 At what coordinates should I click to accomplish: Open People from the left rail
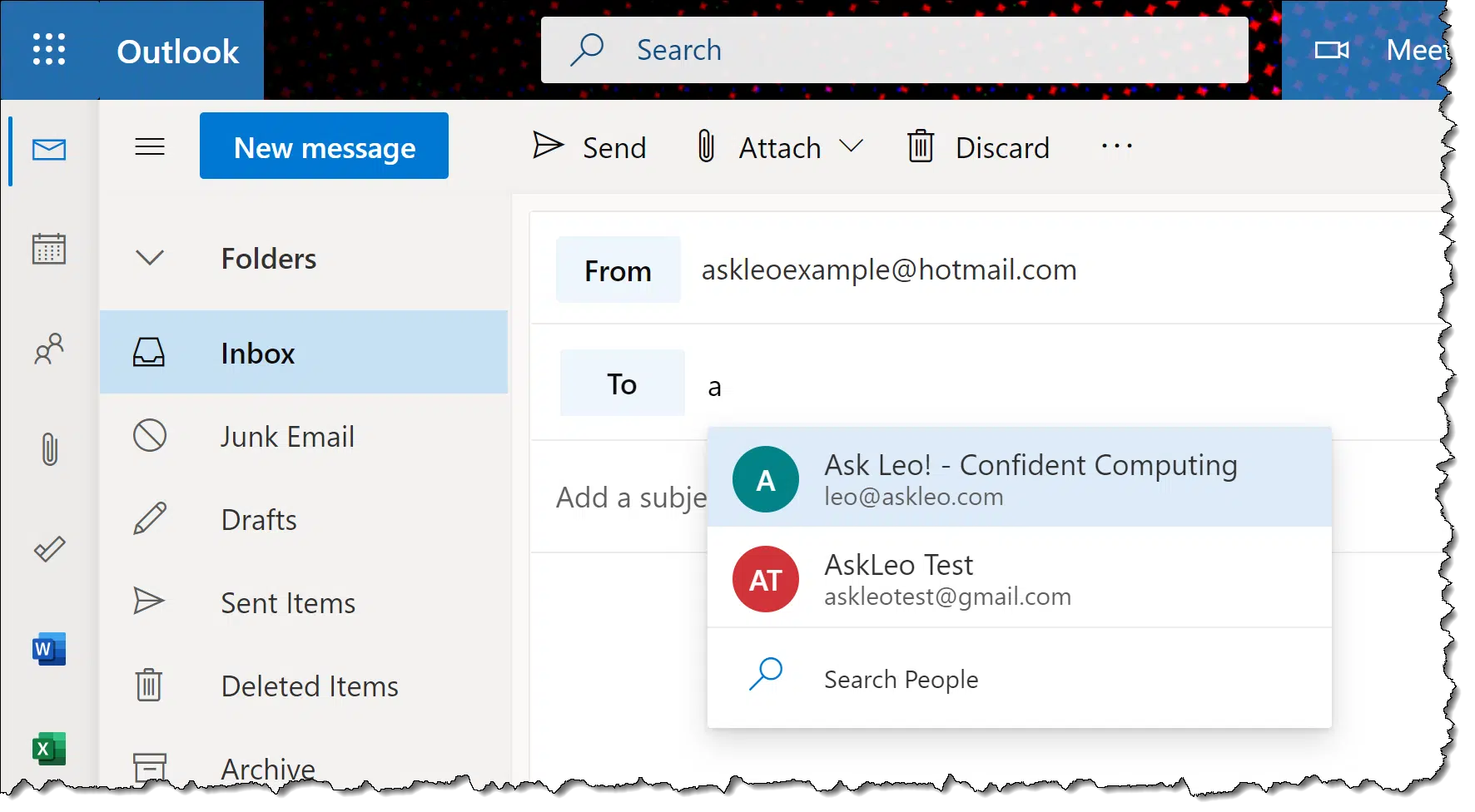[x=49, y=349]
